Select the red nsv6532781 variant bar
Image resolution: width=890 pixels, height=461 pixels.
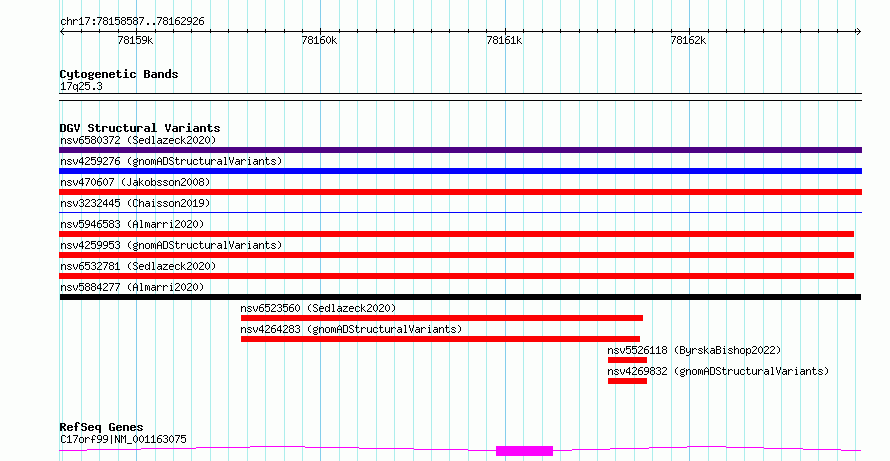tap(456, 276)
